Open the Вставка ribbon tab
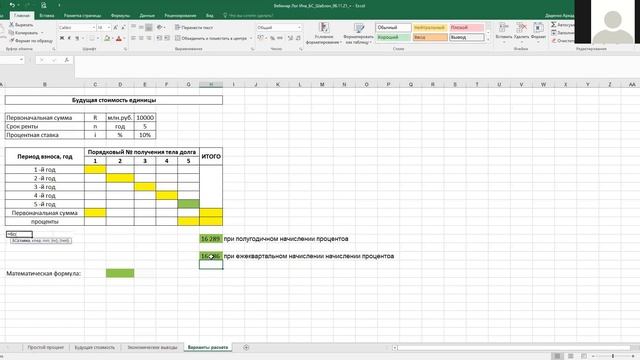Image resolution: width=640 pixels, height=360 pixels. [x=47, y=16]
